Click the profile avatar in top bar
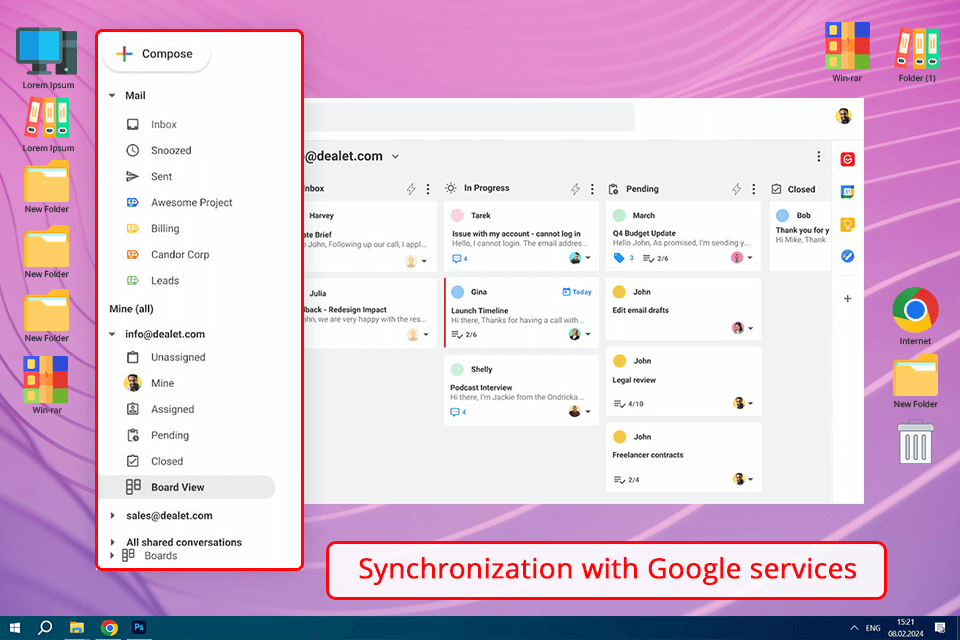 [x=844, y=116]
